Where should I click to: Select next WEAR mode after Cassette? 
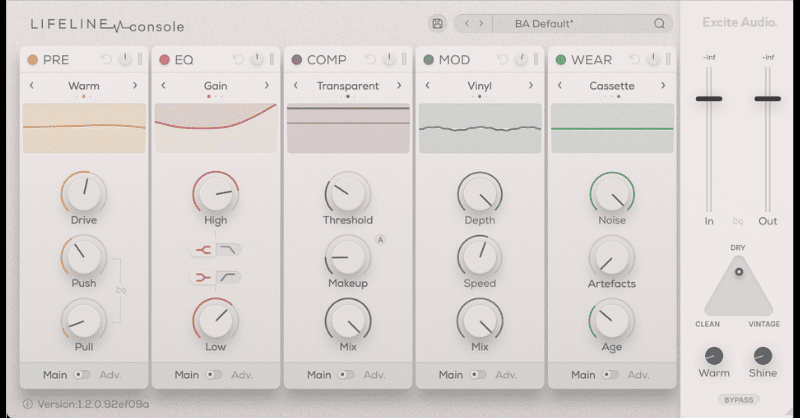pos(663,85)
